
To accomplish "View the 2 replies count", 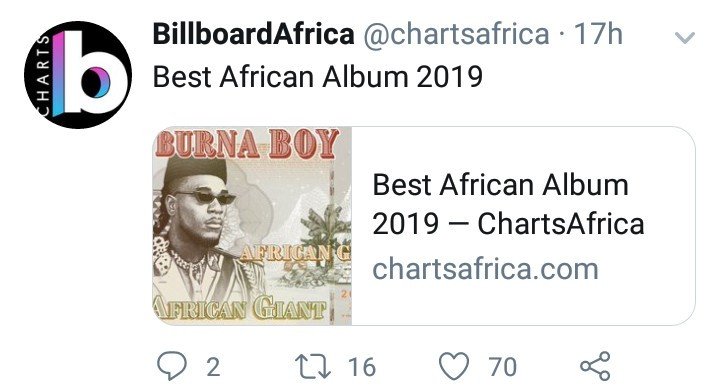I will coord(213,367).
